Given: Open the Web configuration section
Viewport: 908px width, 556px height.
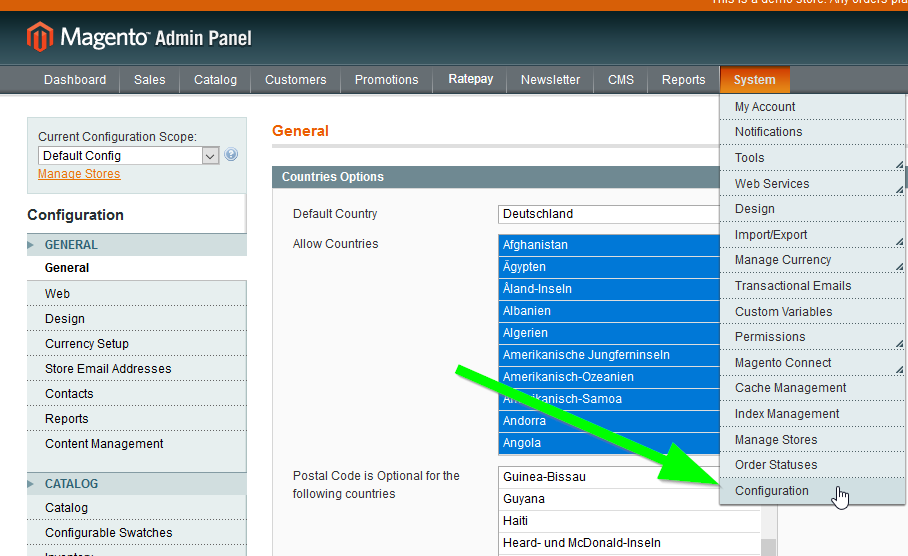Looking at the screenshot, I should click(x=58, y=294).
